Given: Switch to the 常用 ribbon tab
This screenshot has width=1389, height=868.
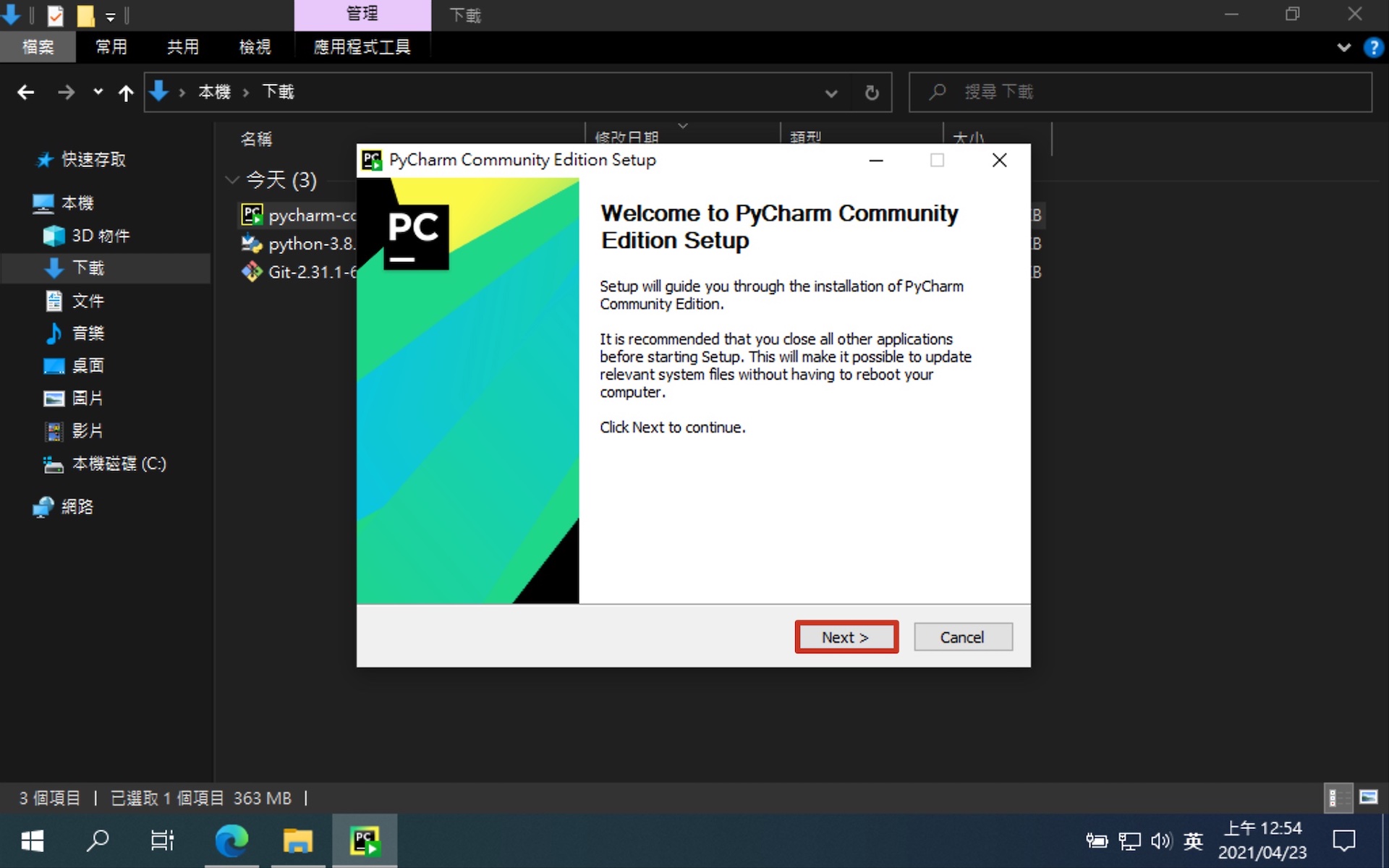Looking at the screenshot, I should click(x=111, y=47).
